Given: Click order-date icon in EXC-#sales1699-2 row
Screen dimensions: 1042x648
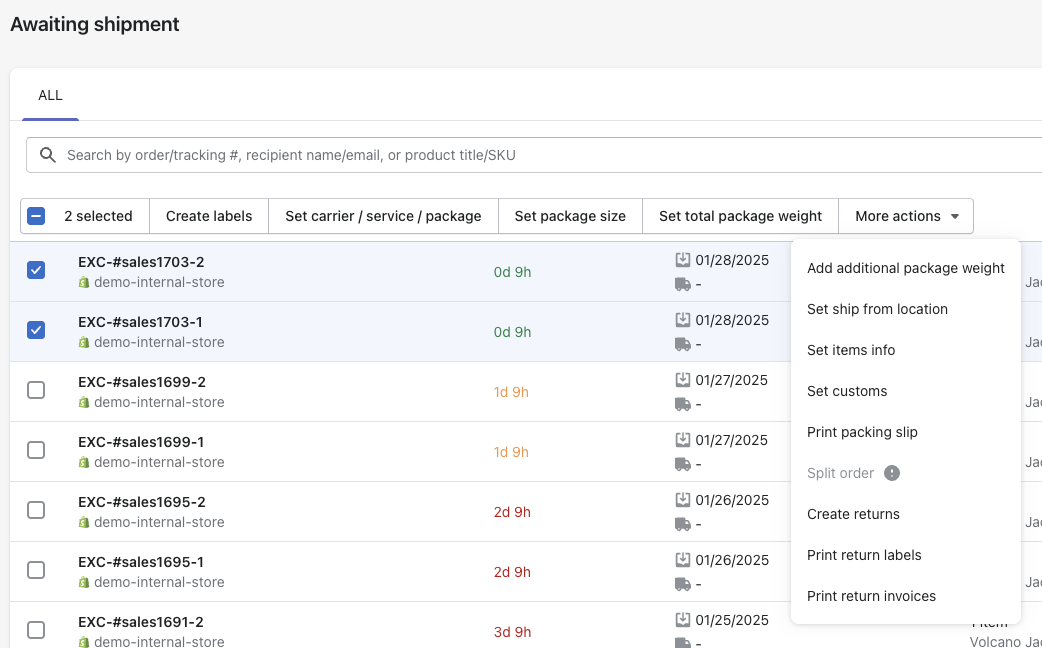Looking at the screenshot, I should [682, 379].
